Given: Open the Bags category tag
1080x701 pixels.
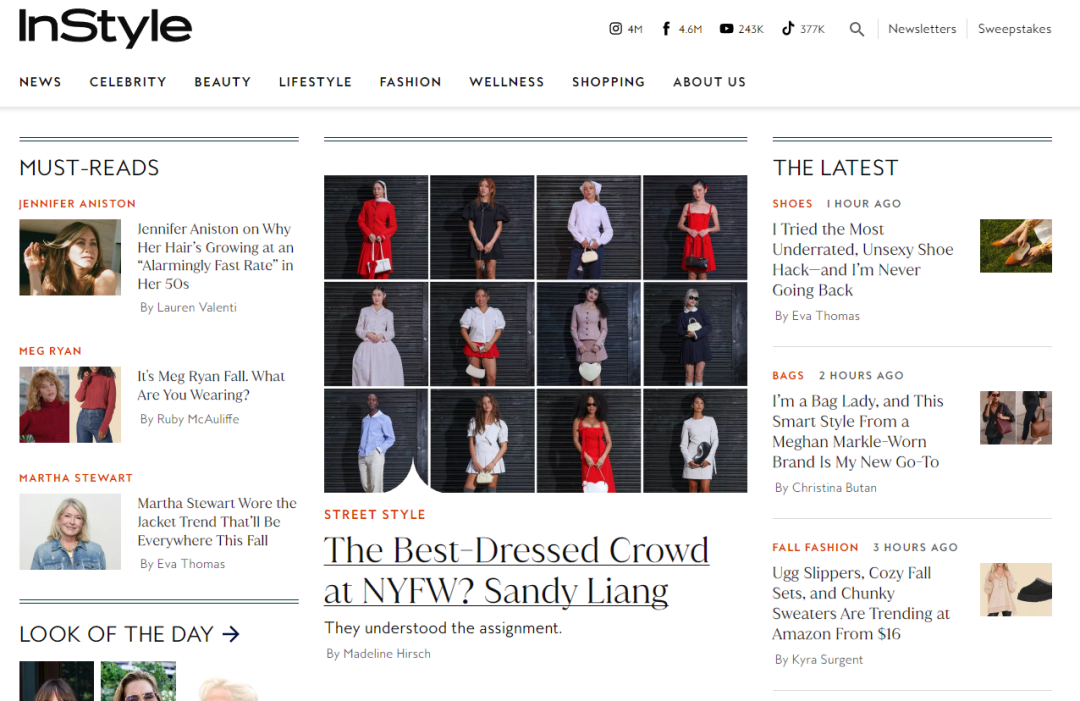Looking at the screenshot, I should pyautogui.click(x=788, y=375).
